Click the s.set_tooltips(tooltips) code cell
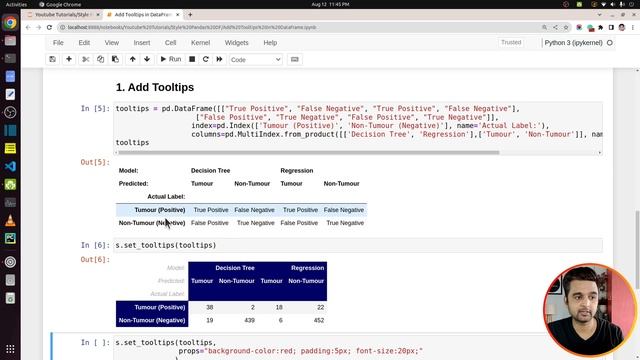This screenshot has width=640, height=360. pos(358,245)
